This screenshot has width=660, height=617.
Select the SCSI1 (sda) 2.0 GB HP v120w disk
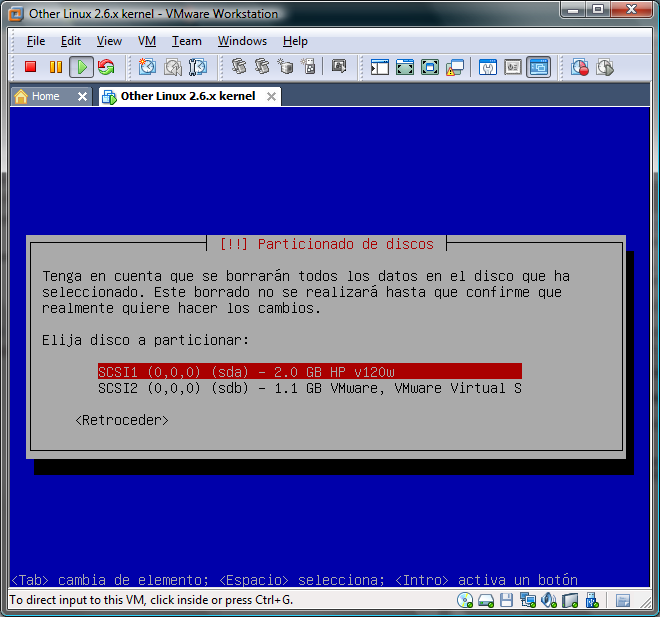310,372
